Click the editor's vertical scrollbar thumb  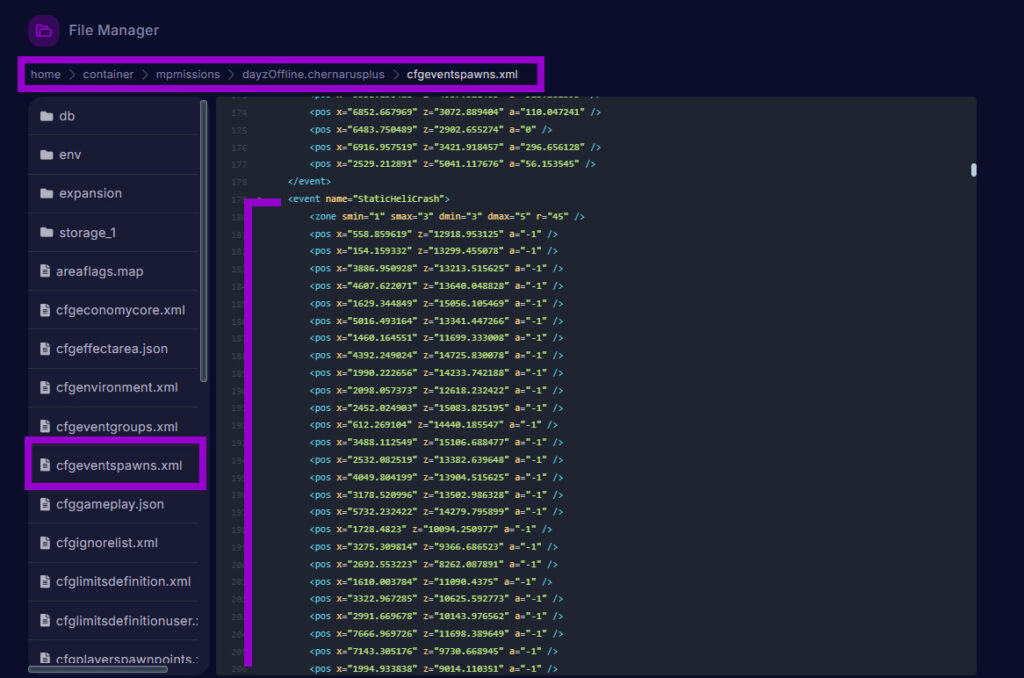[x=972, y=170]
